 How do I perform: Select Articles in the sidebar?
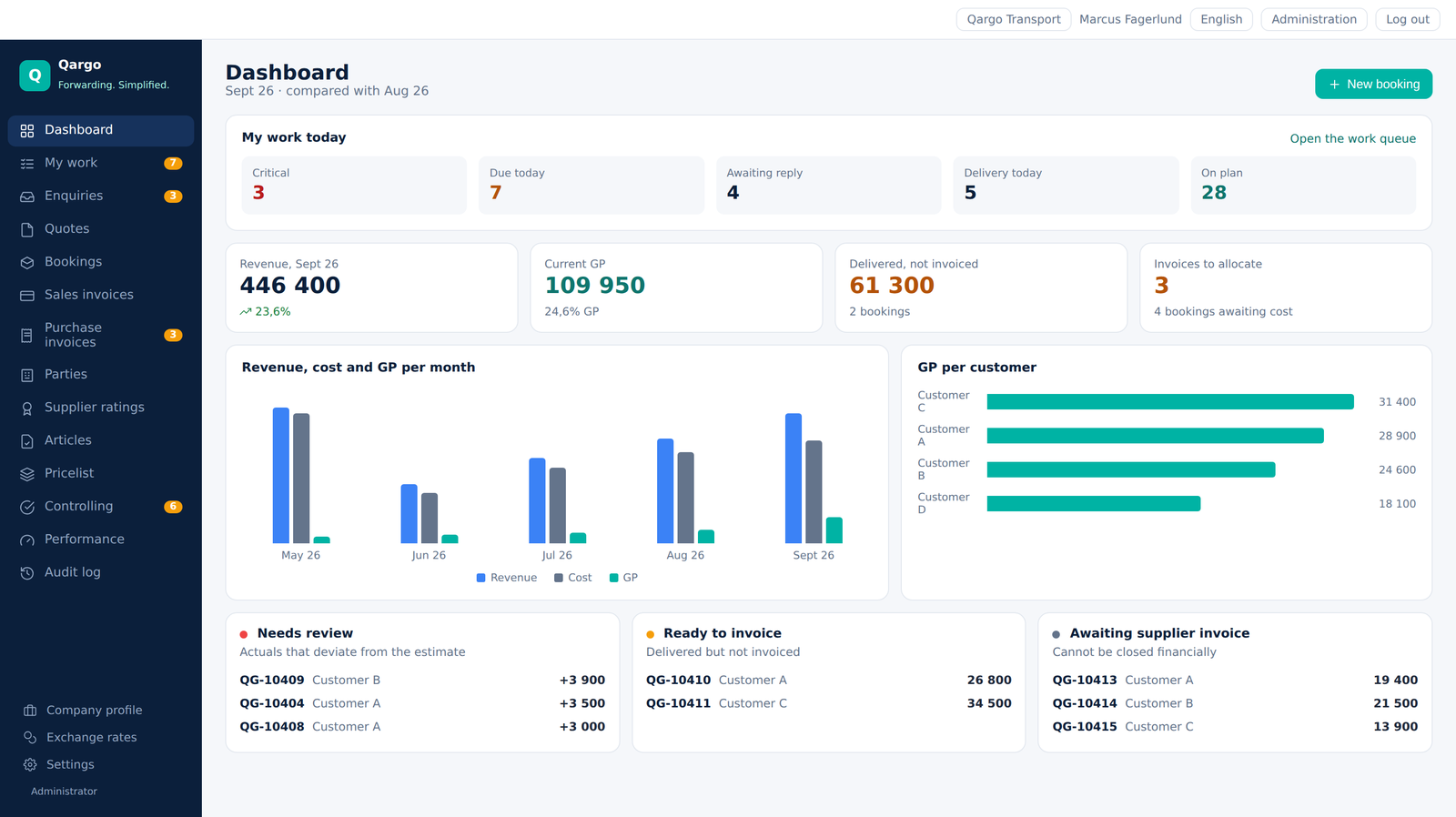tap(101, 440)
